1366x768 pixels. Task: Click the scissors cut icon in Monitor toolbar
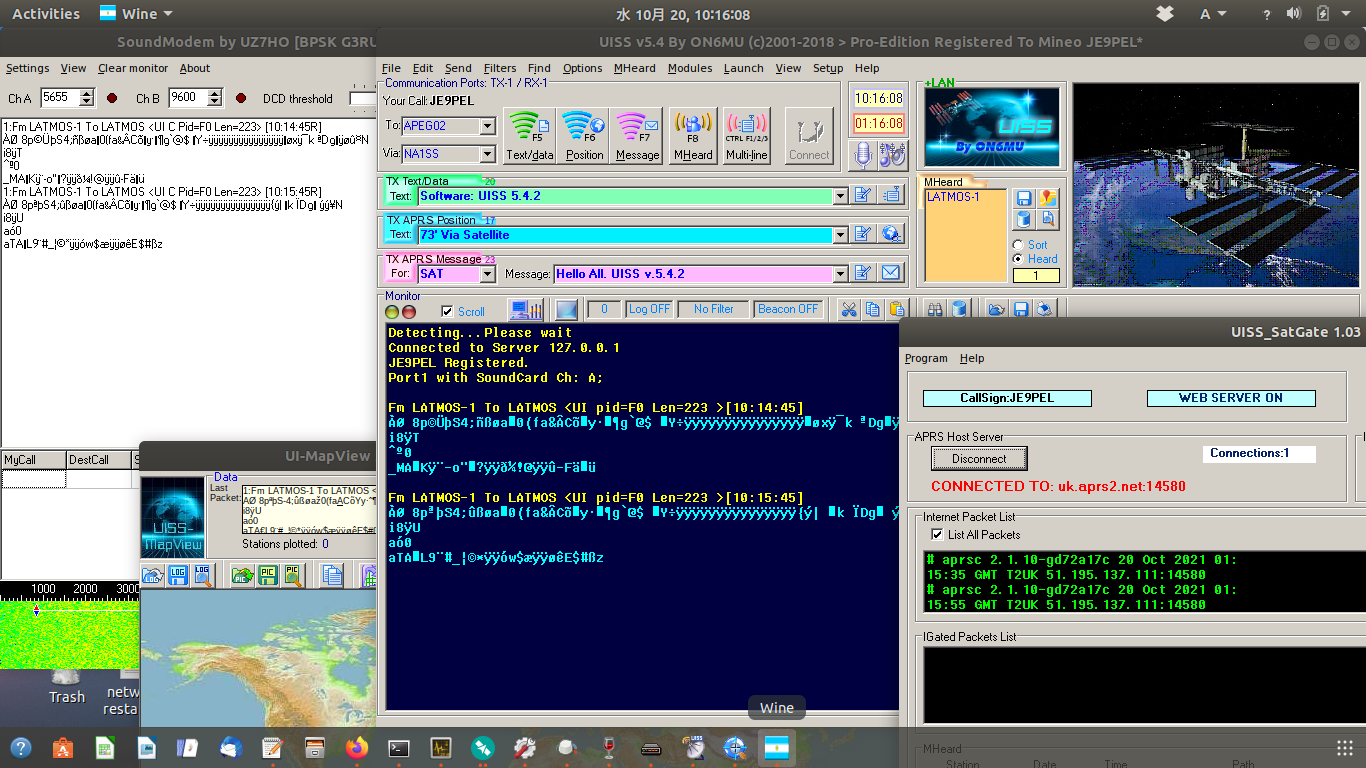pos(848,309)
